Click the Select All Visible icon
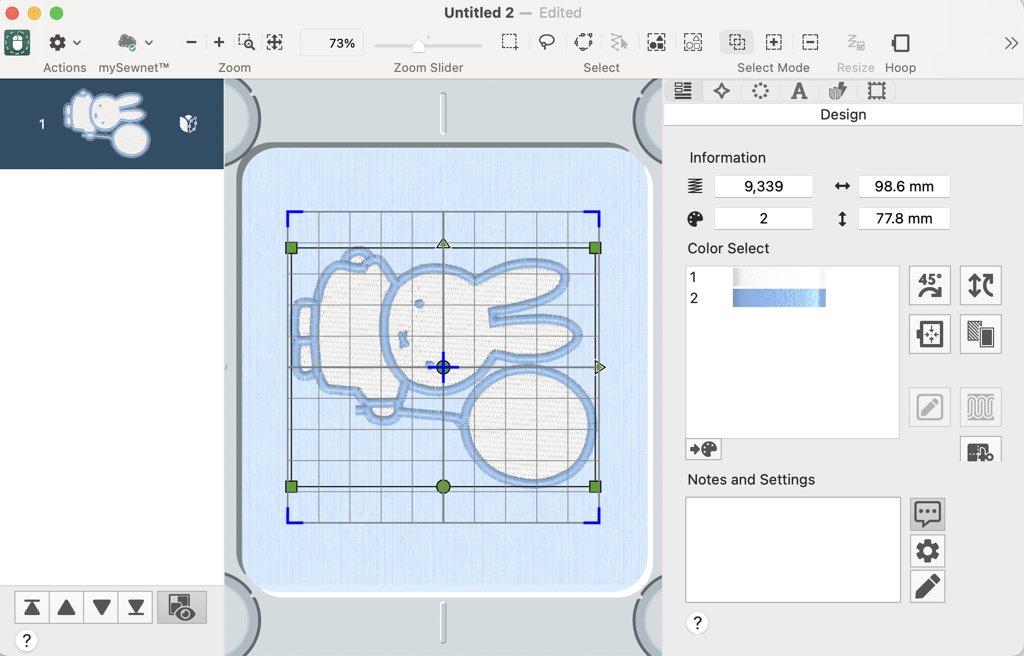1024x656 pixels. 656,42
